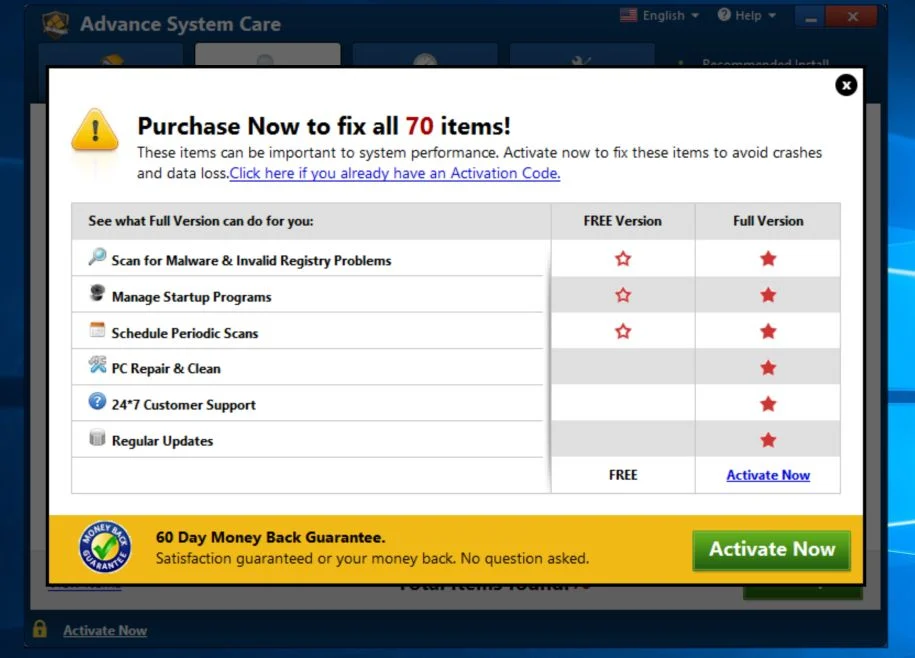The width and height of the screenshot is (915, 658).
Task: Click the Regular Updates text
Action: (162, 441)
